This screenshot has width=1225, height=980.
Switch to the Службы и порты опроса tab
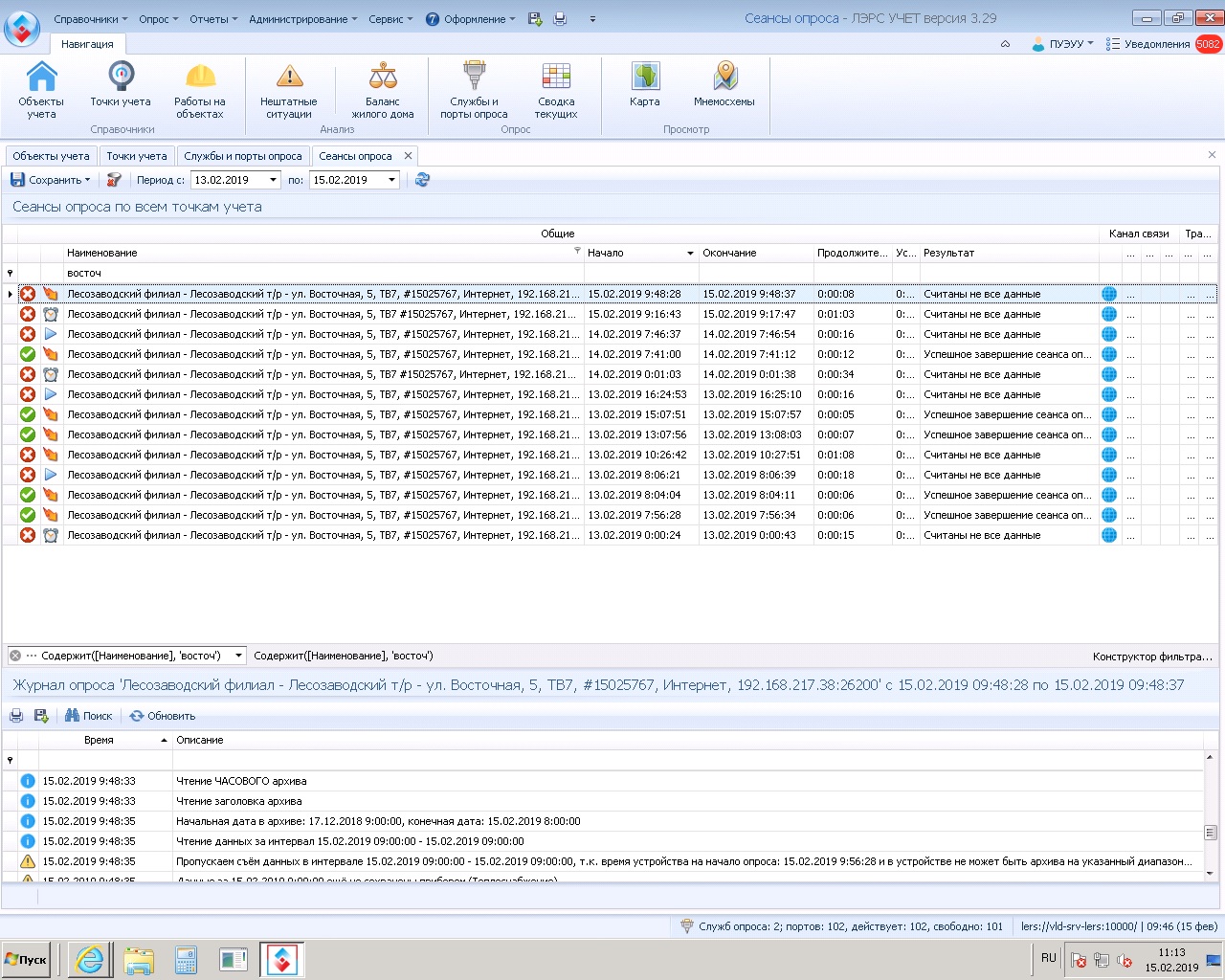[x=243, y=156]
